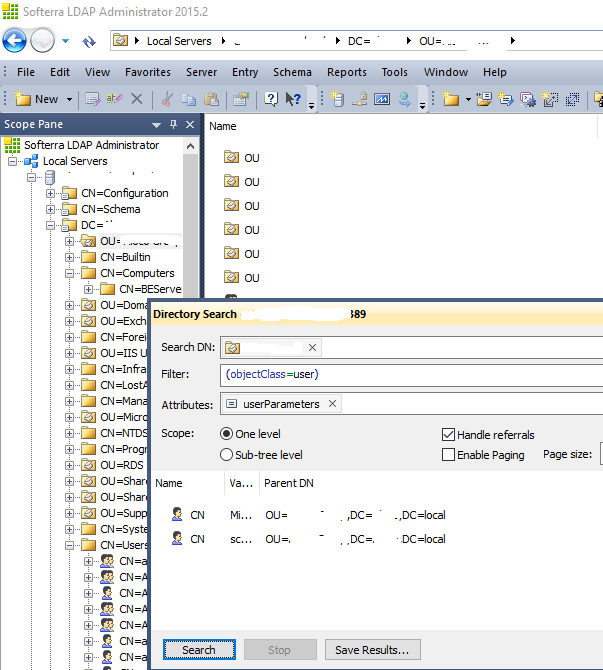Viewport: 603px width, 670px height.
Task: Open the dropdown arrow beside new folder icon
Action: pos(468,100)
